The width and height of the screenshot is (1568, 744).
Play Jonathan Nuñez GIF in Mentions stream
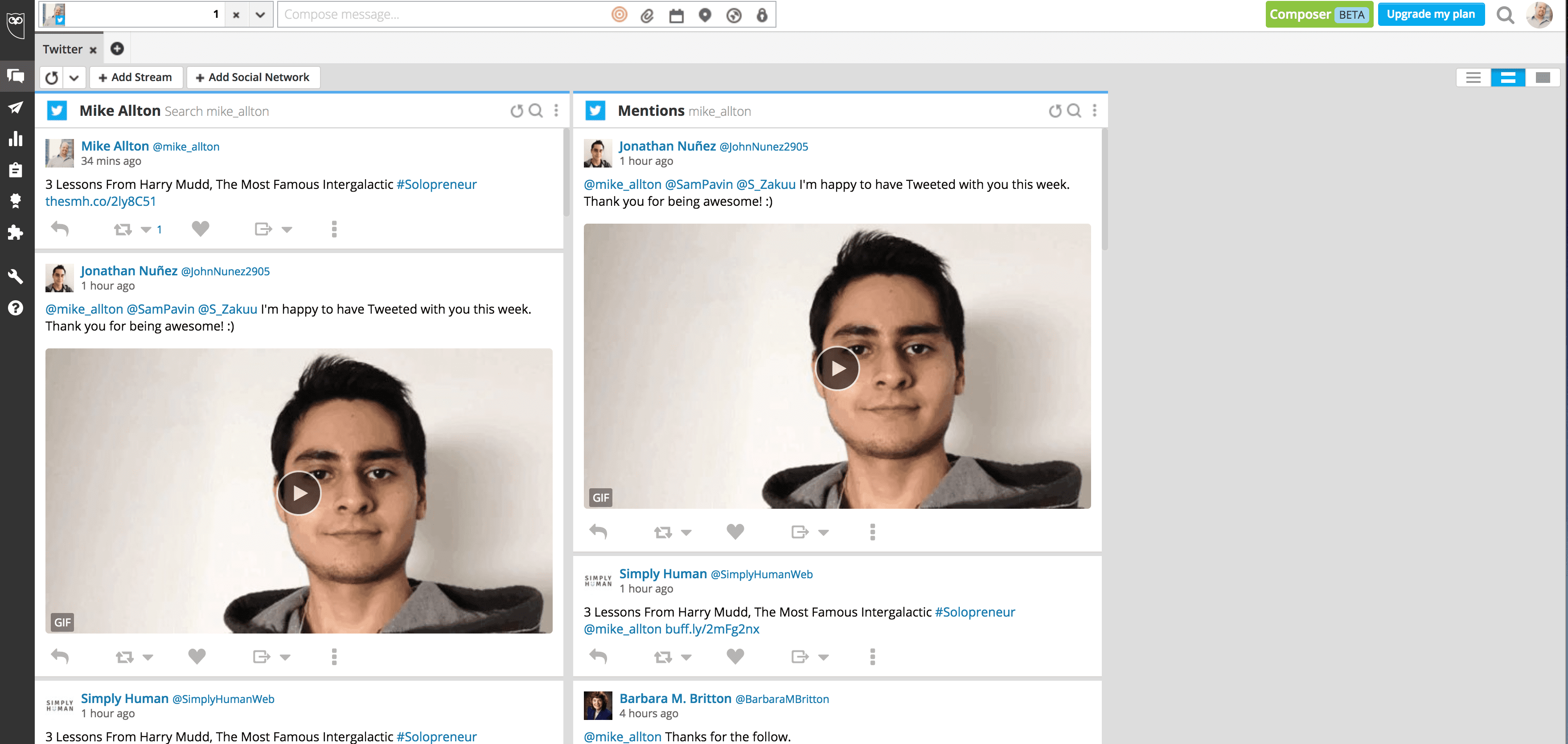(x=837, y=368)
